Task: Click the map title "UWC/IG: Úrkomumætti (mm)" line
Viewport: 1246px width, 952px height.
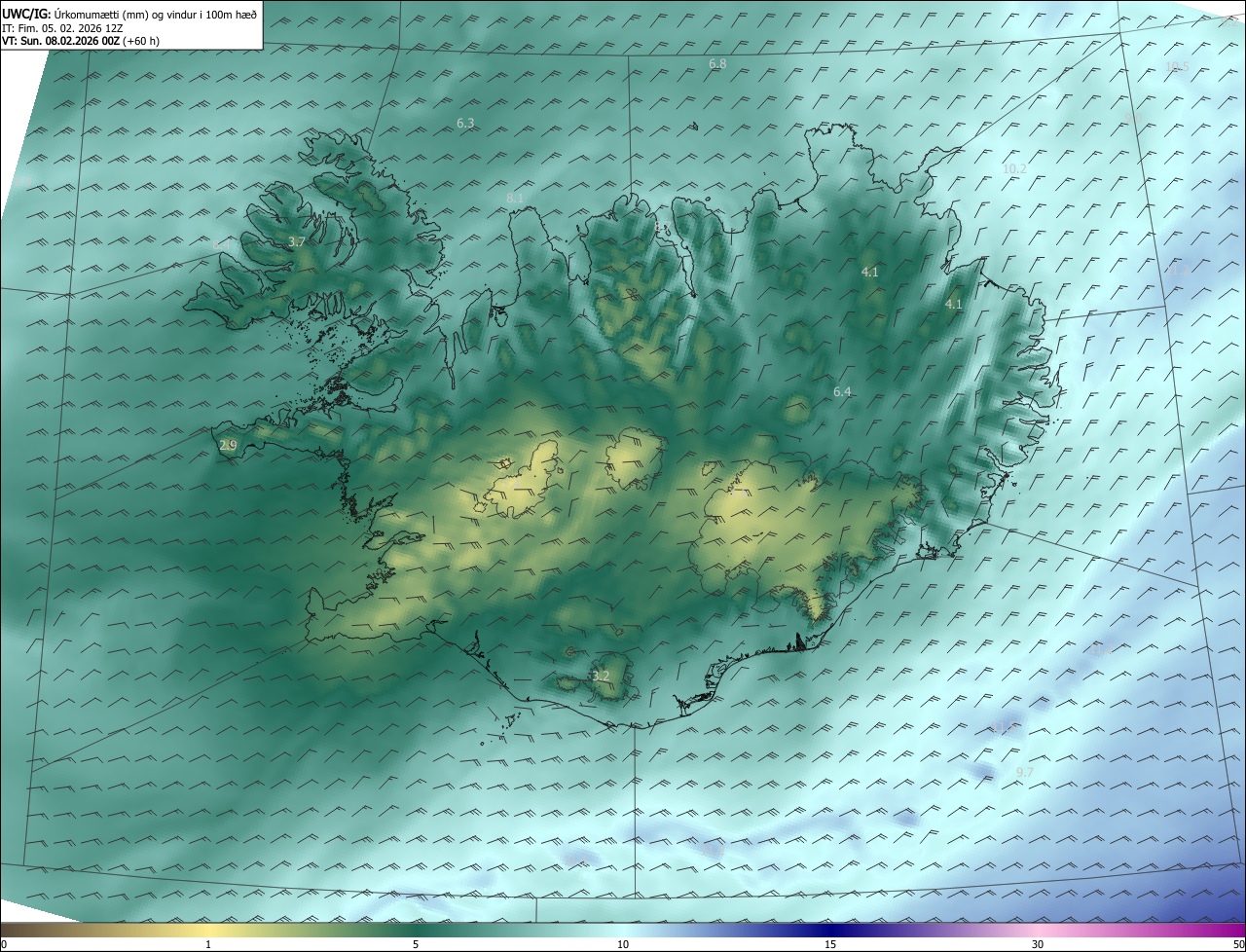Action: (129, 14)
